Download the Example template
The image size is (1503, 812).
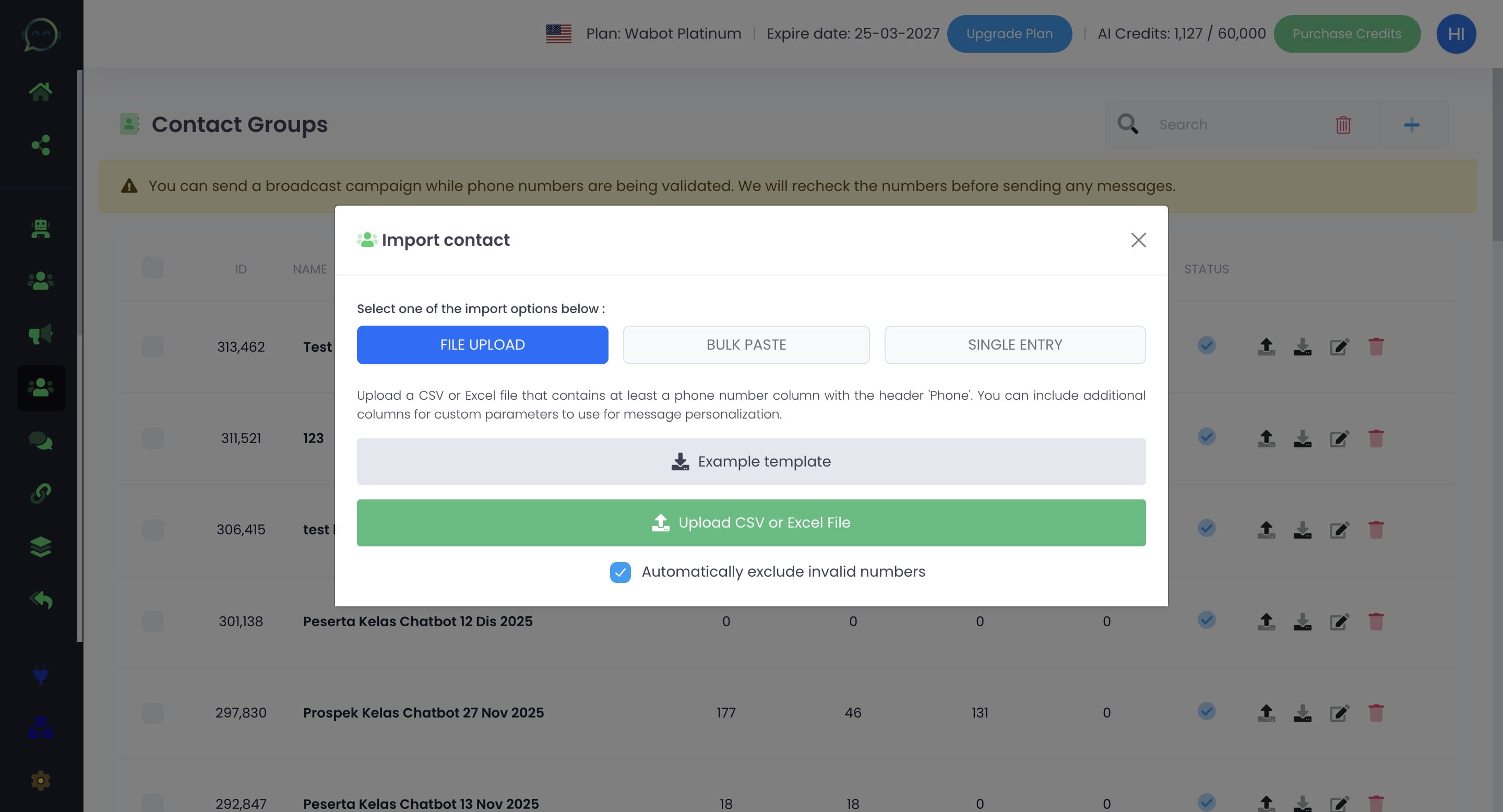pos(750,461)
